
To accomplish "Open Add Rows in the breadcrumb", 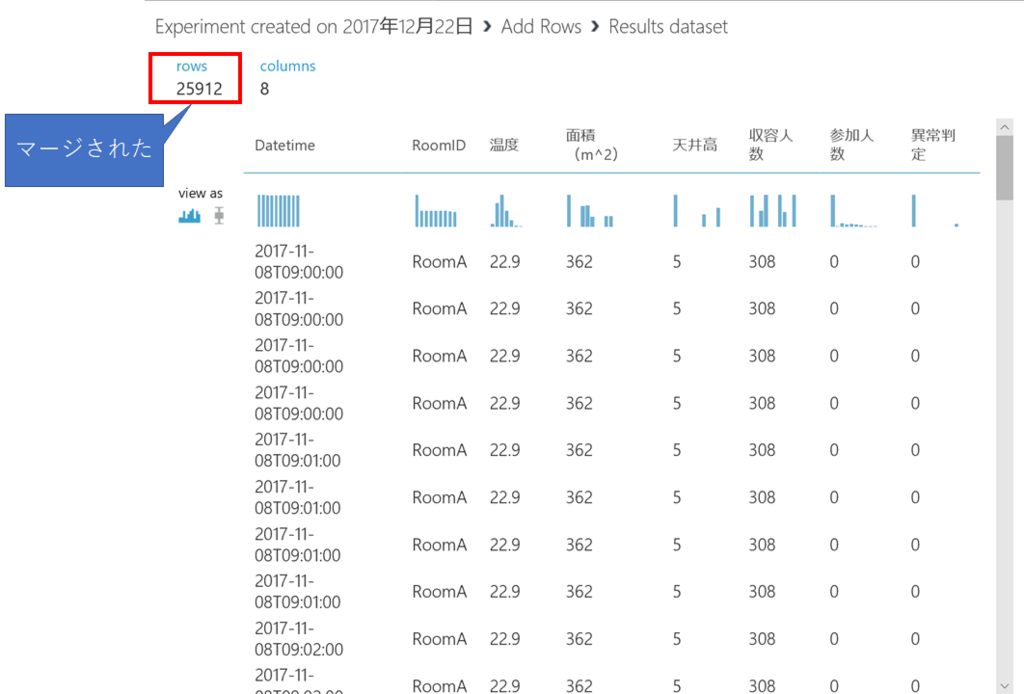I will point(541,27).
